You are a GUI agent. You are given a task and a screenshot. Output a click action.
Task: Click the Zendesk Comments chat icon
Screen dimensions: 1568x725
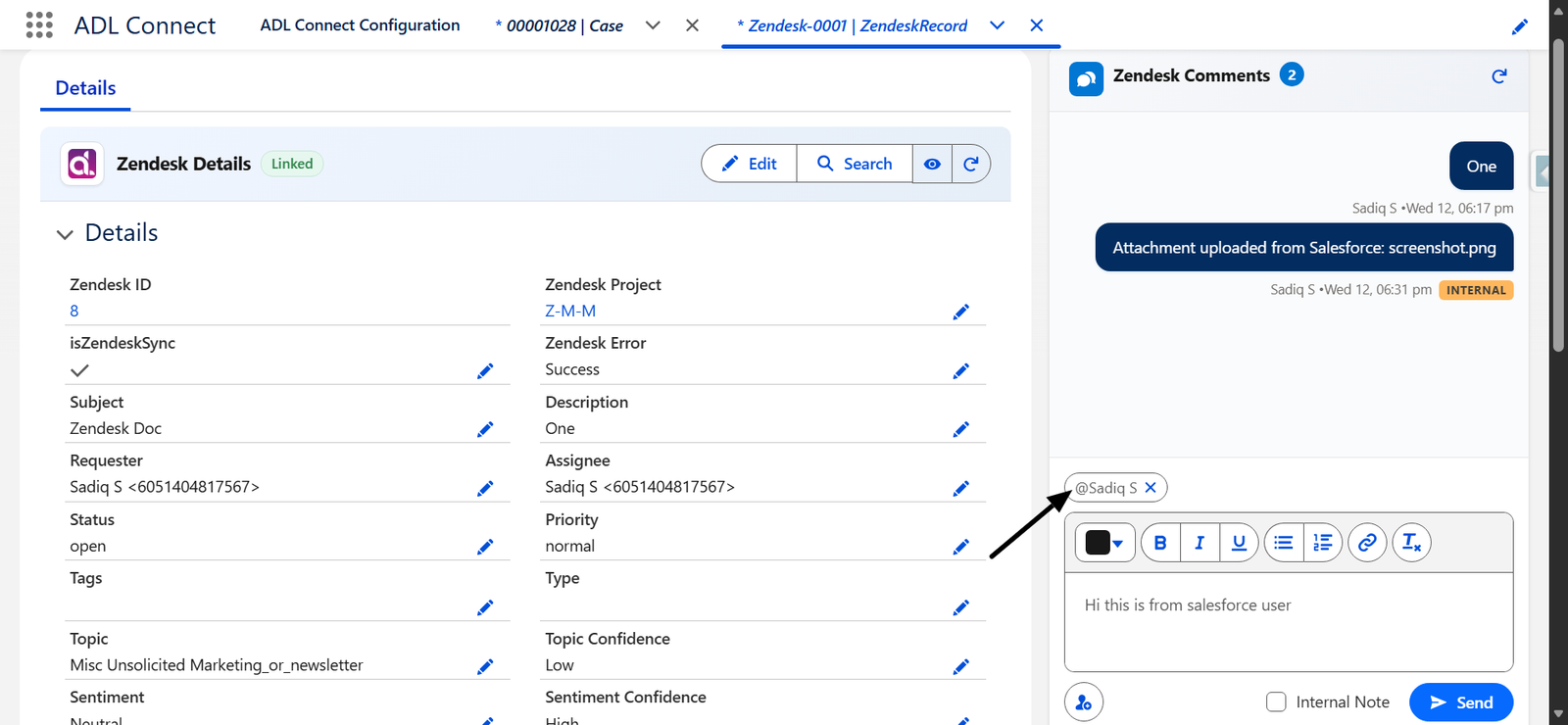tap(1086, 79)
